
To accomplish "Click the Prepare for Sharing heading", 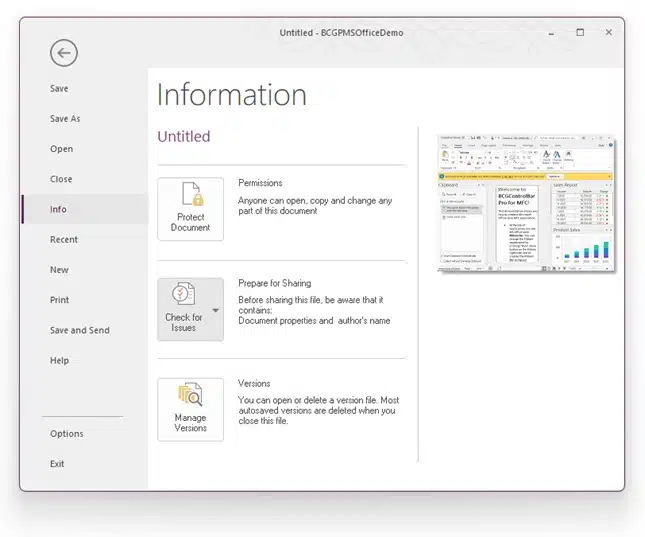I will click(x=275, y=283).
